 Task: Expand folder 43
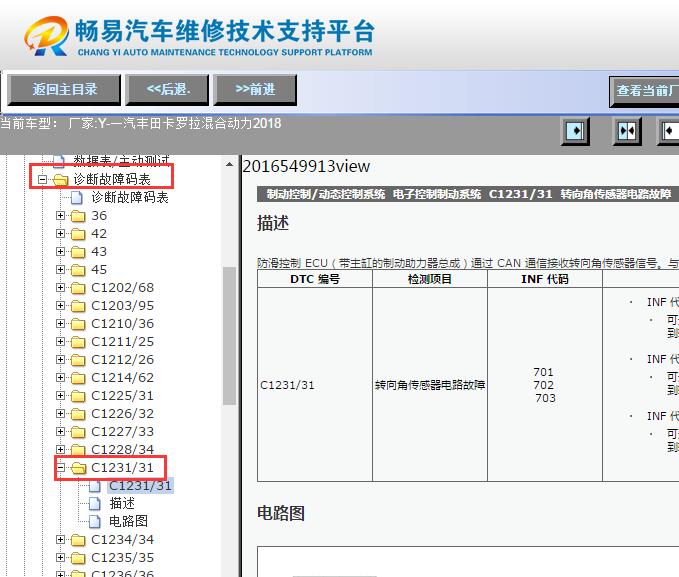[x=60, y=251]
